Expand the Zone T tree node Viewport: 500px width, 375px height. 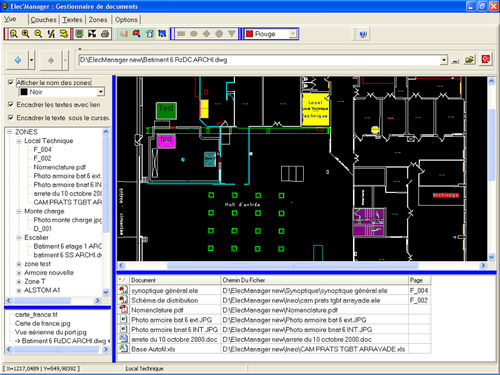19,282
